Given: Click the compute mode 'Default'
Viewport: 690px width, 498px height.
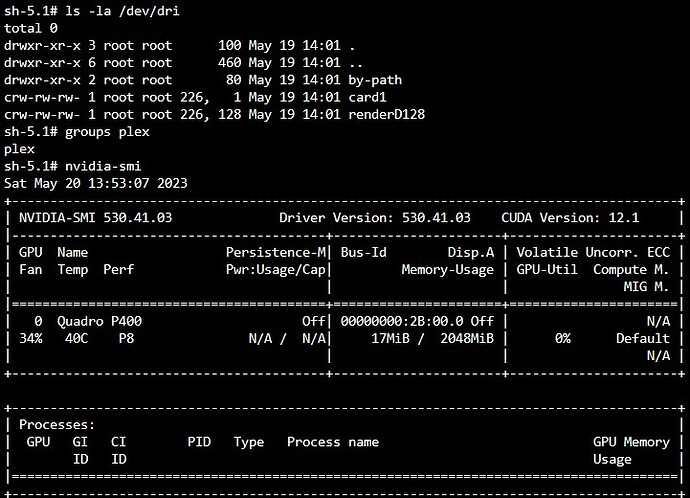Looking at the screenshot, I should (x=642, y=339).
